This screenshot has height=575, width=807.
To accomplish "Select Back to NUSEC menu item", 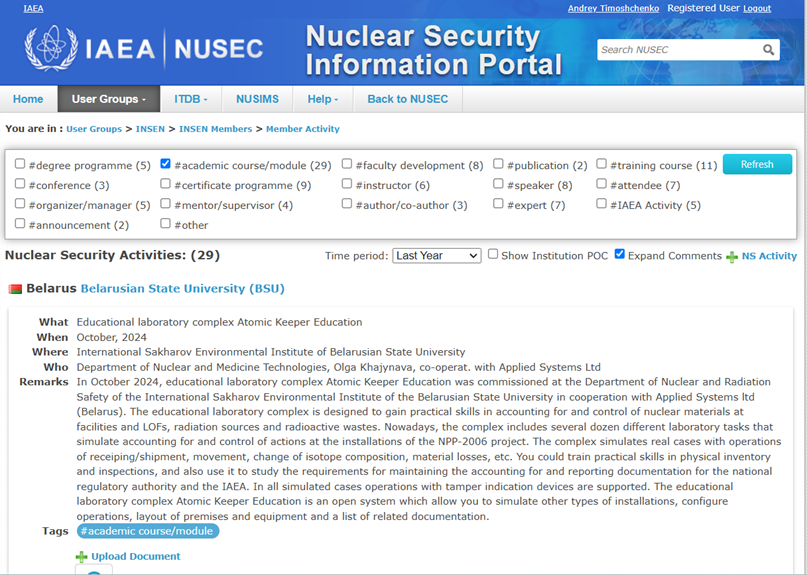I will pos(408,99).
